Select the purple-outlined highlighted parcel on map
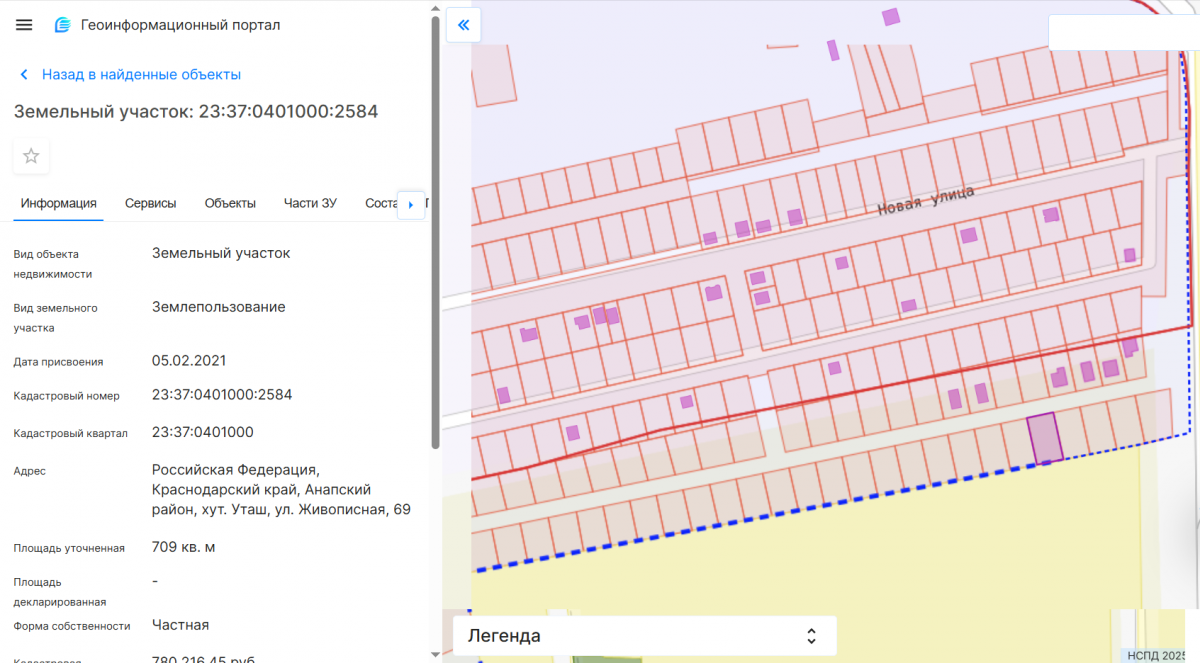This screenshot has height=663, width=1200. (x=1044, y=439)
